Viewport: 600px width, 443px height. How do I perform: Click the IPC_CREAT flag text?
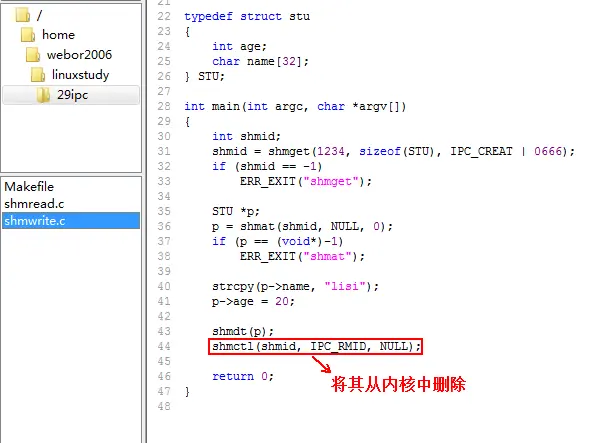(481, 151)
